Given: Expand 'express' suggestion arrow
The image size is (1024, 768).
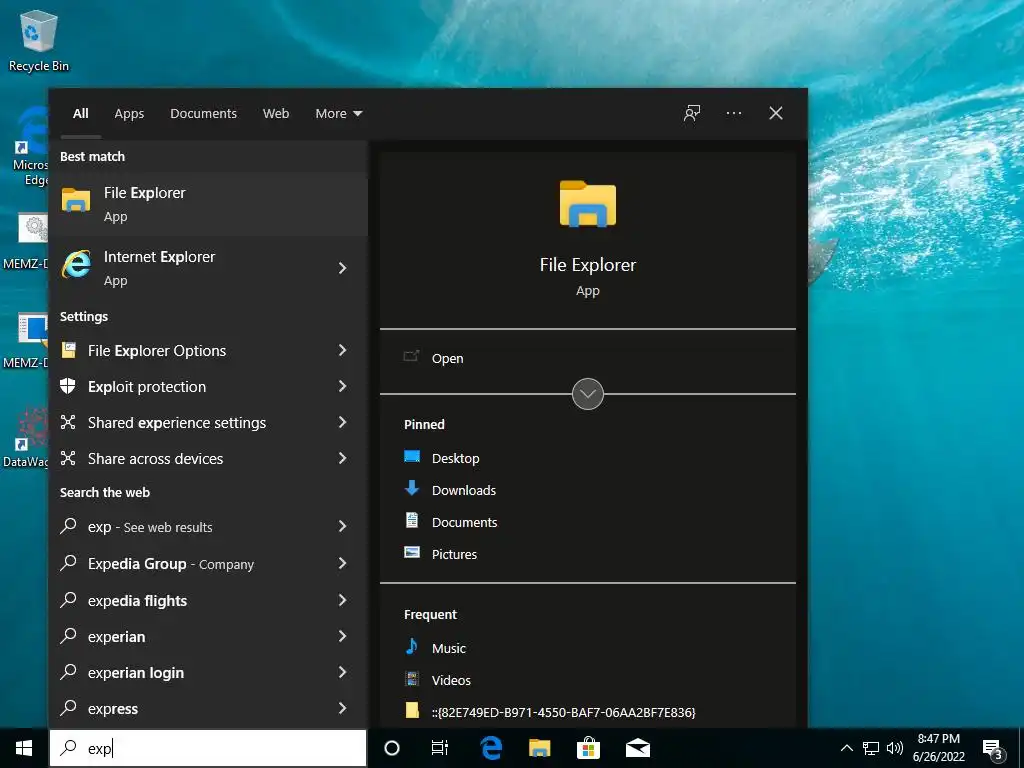Looking at the screenshot, I should coord(342,708).
